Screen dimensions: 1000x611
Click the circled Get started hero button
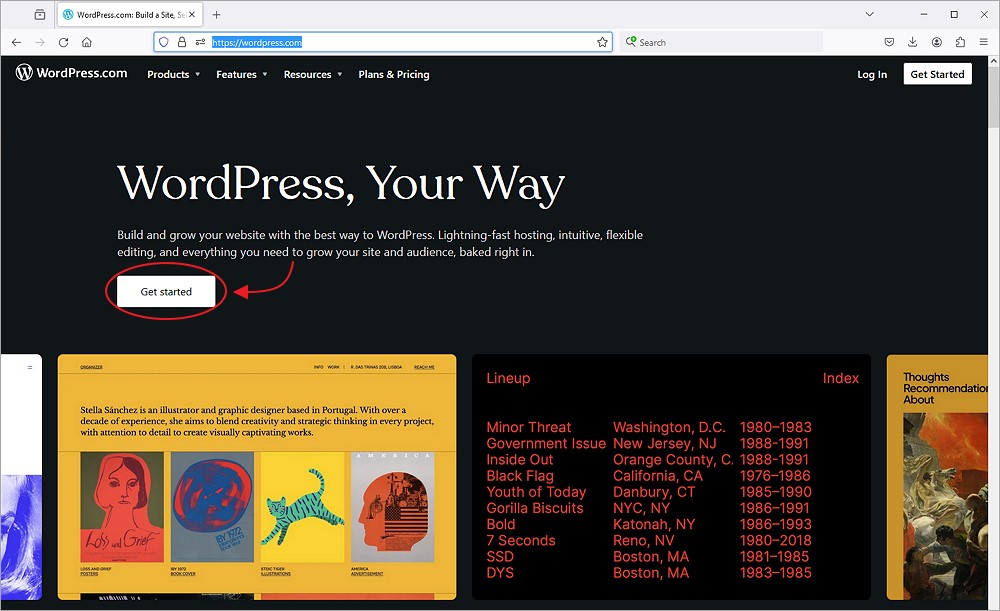pos(166,291)
